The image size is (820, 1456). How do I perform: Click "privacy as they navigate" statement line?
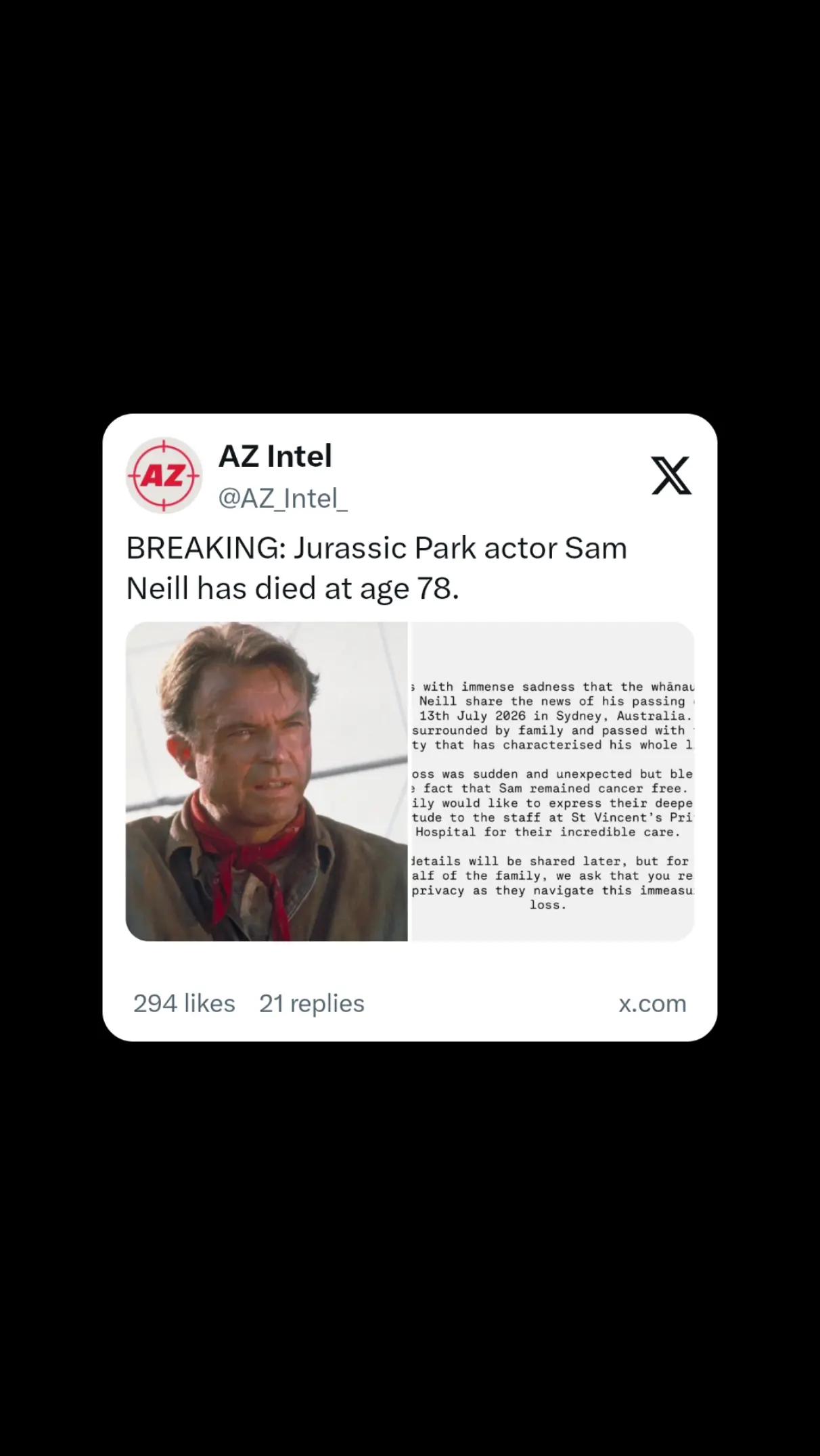tap(553, 890)
